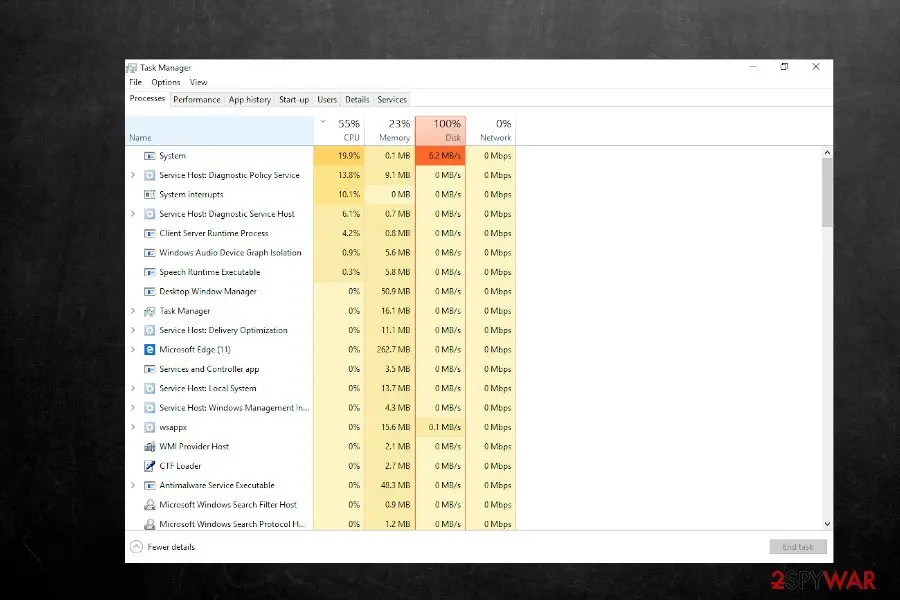Image resolution: width=900 pixels, height=600 pixels.
Task: Click Services and Controller app icon
Action: pos(149,369)
